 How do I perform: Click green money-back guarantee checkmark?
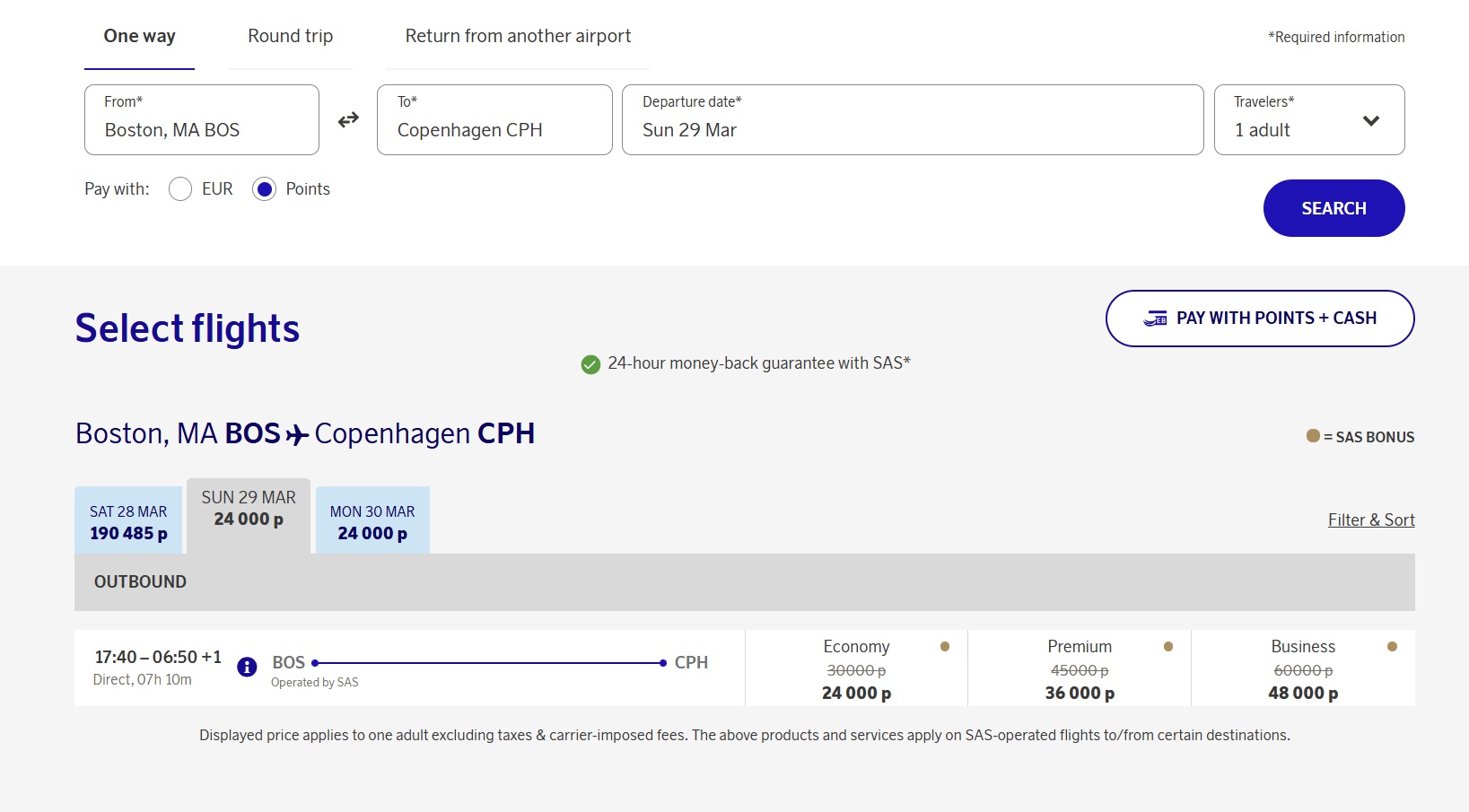590,364
